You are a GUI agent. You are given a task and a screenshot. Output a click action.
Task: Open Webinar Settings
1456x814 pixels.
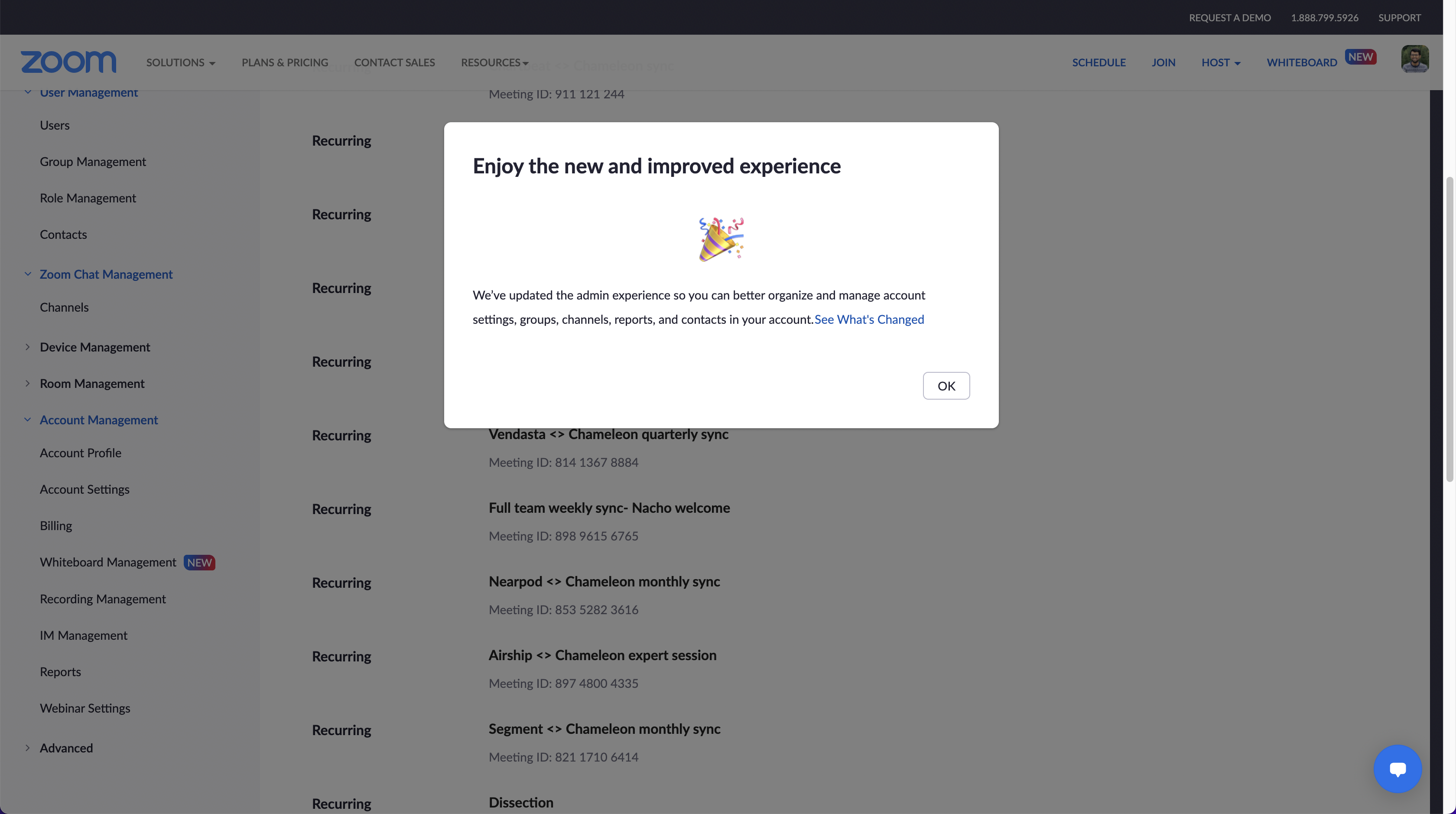coord(85,708)
